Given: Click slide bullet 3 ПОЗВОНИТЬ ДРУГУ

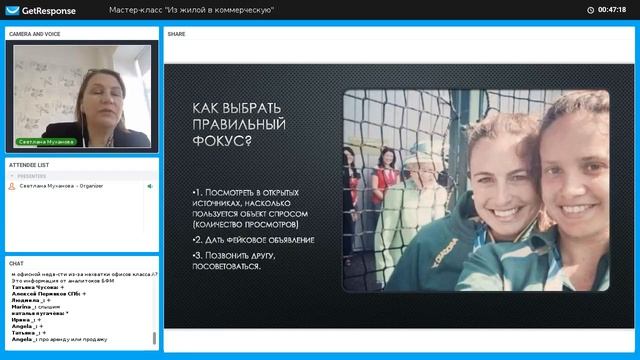Looking at the screenshot, I should tap(234, 261).
